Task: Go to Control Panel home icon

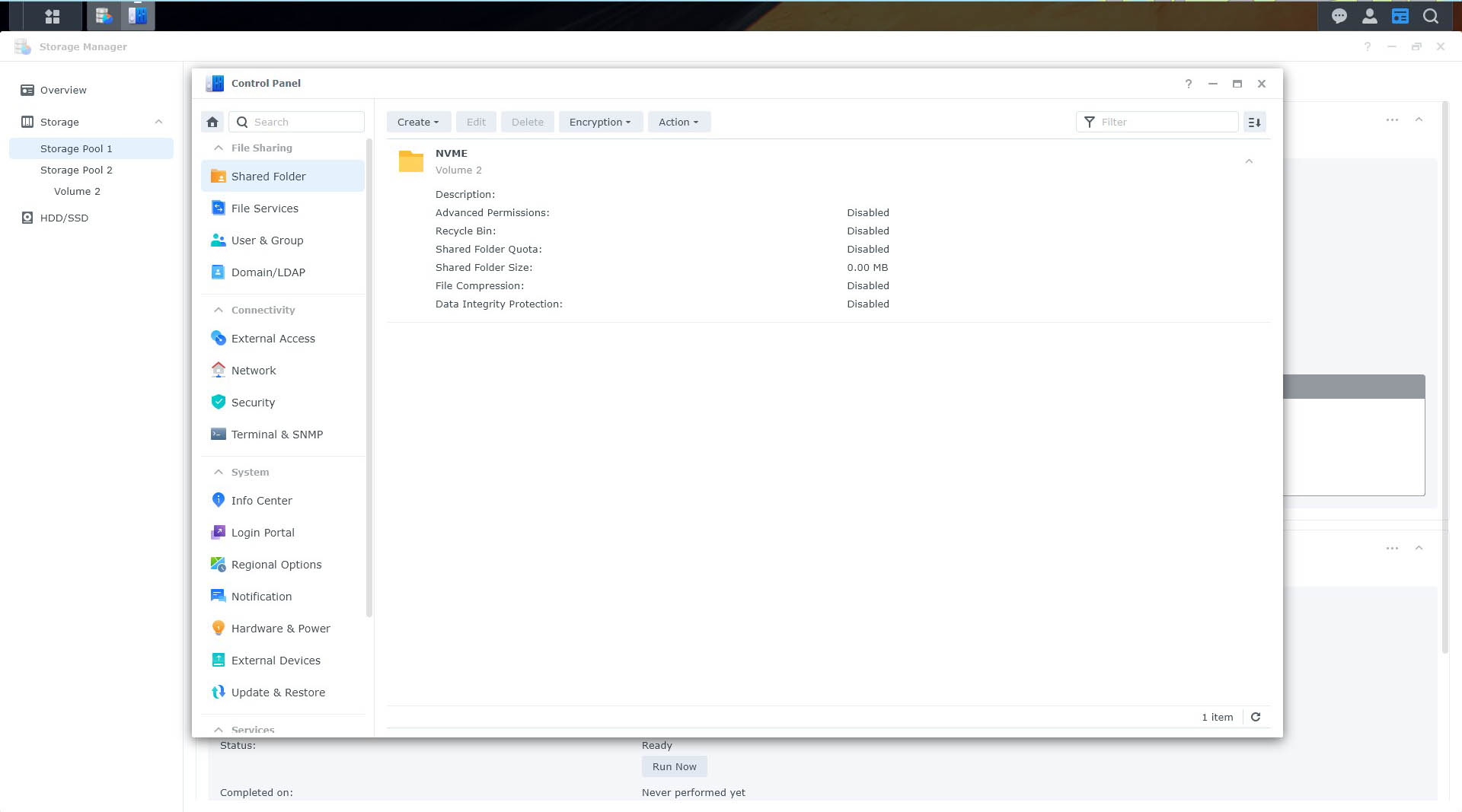Action: (x=212, y=122)
